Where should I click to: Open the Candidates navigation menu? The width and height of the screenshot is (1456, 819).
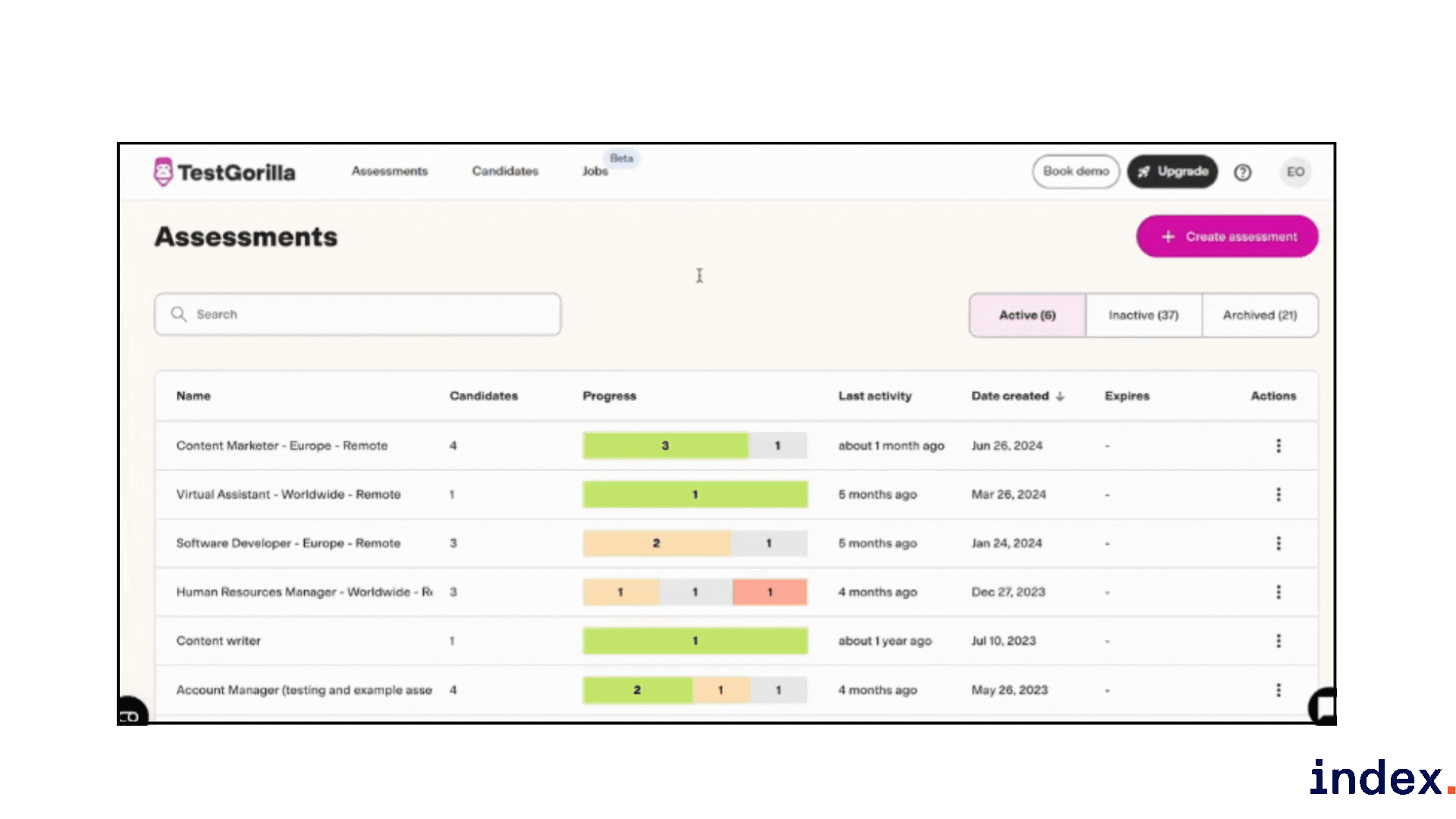click(505, 171)
